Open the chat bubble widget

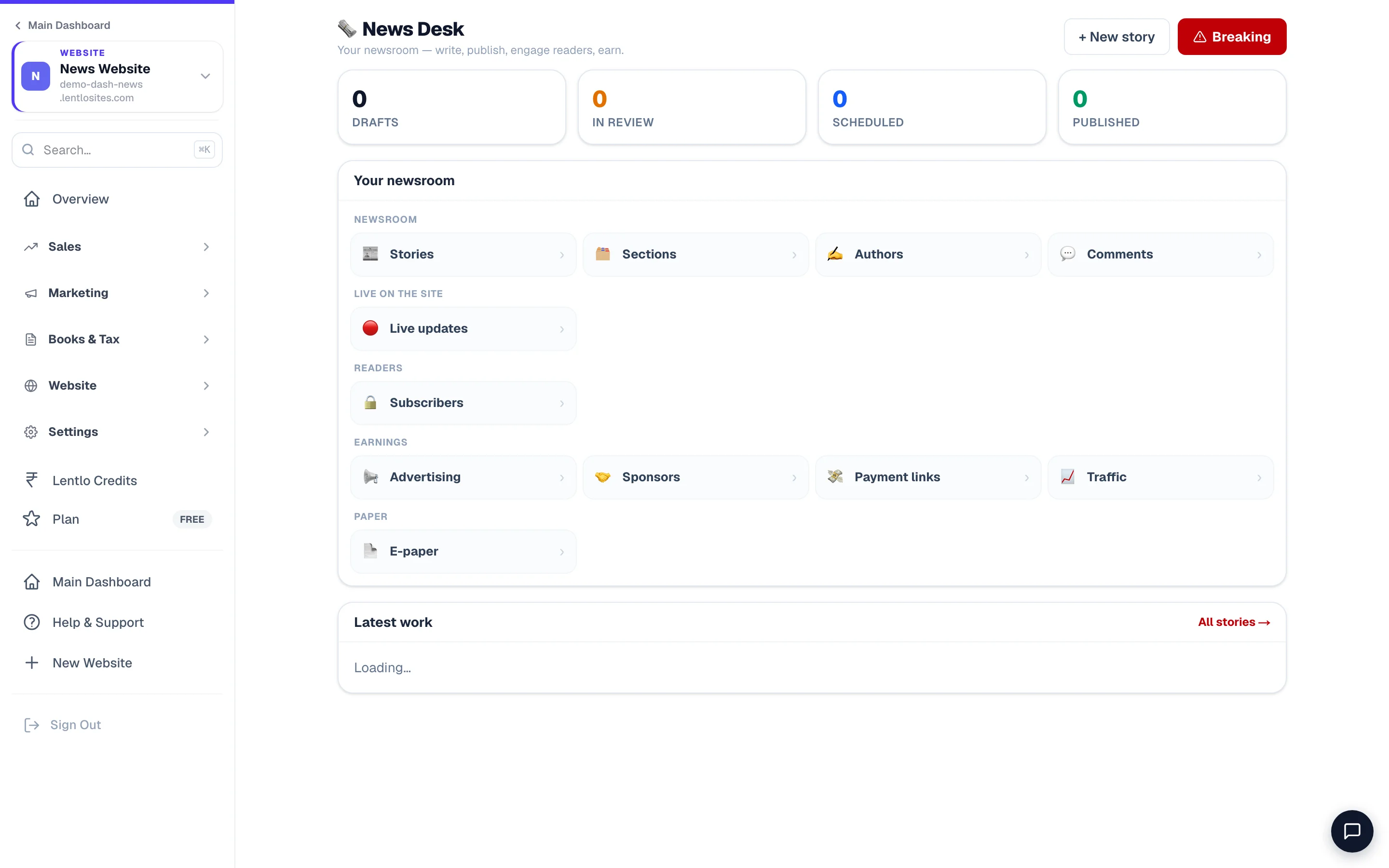(1352, 831)
